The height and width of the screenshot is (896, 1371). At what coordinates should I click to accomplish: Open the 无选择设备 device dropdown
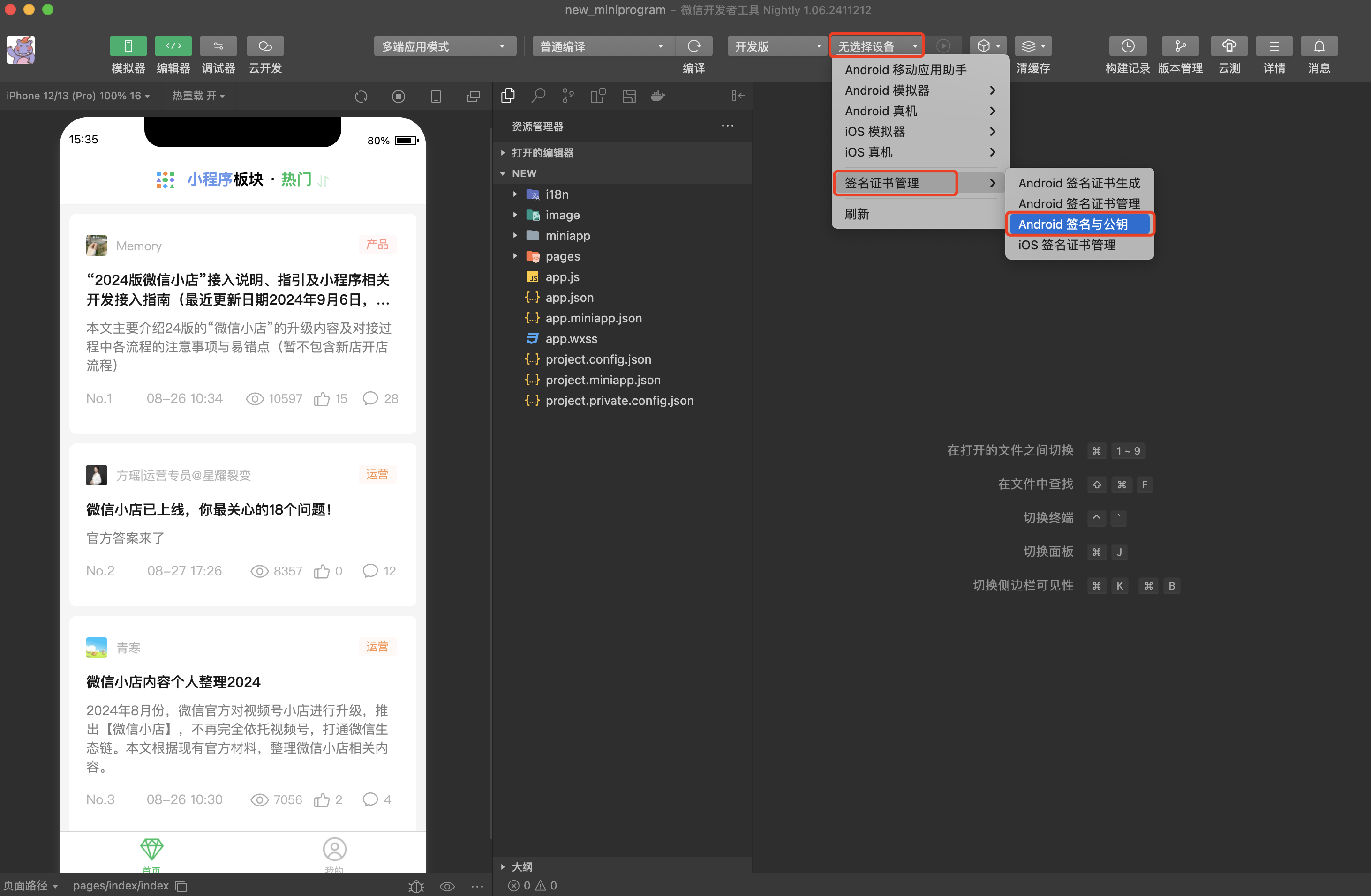tap(877, 46)
